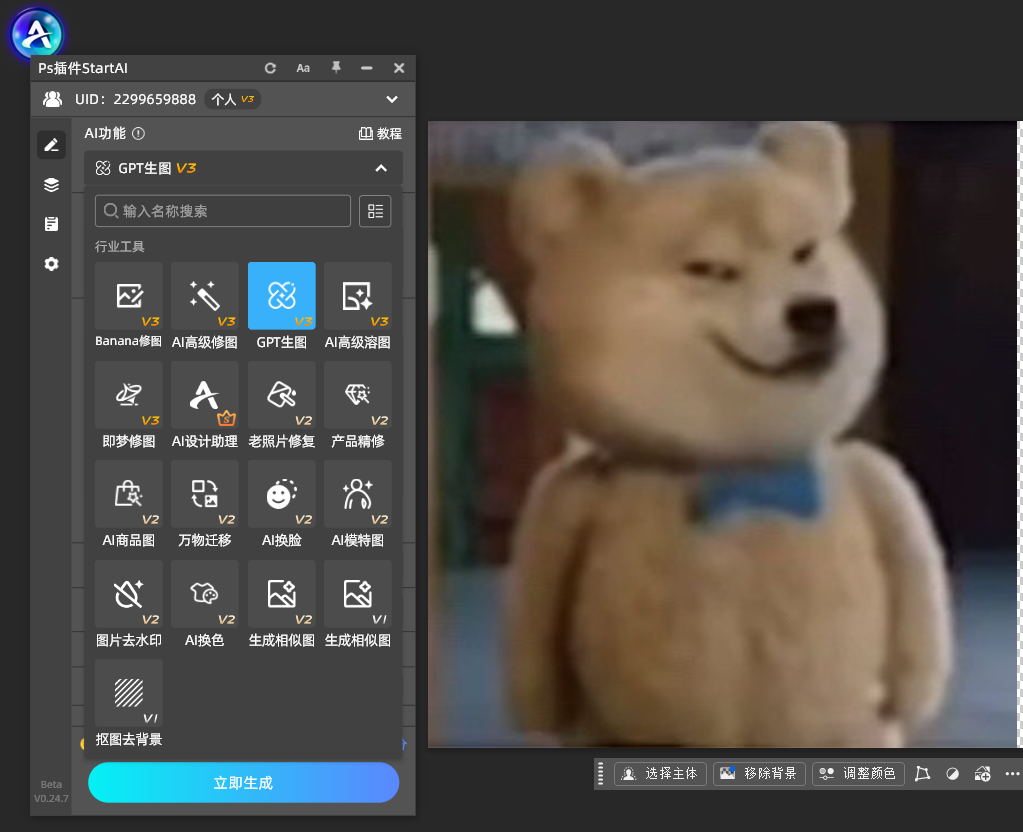Select the AI高级溶图 tool
This screenshot has width=1023, height=832.
click(x=358, y=305)
